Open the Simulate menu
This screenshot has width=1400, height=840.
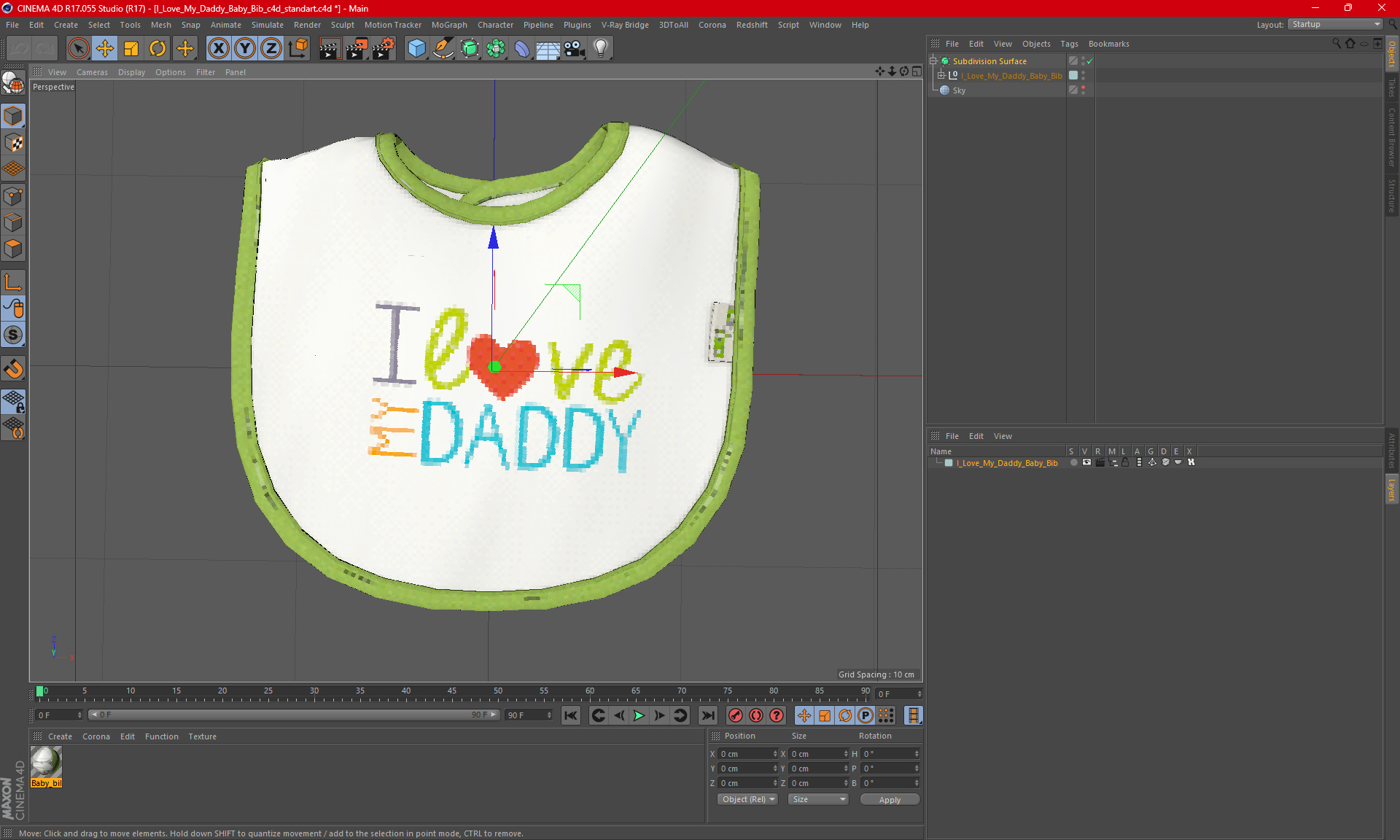click(x=267, y=25)
